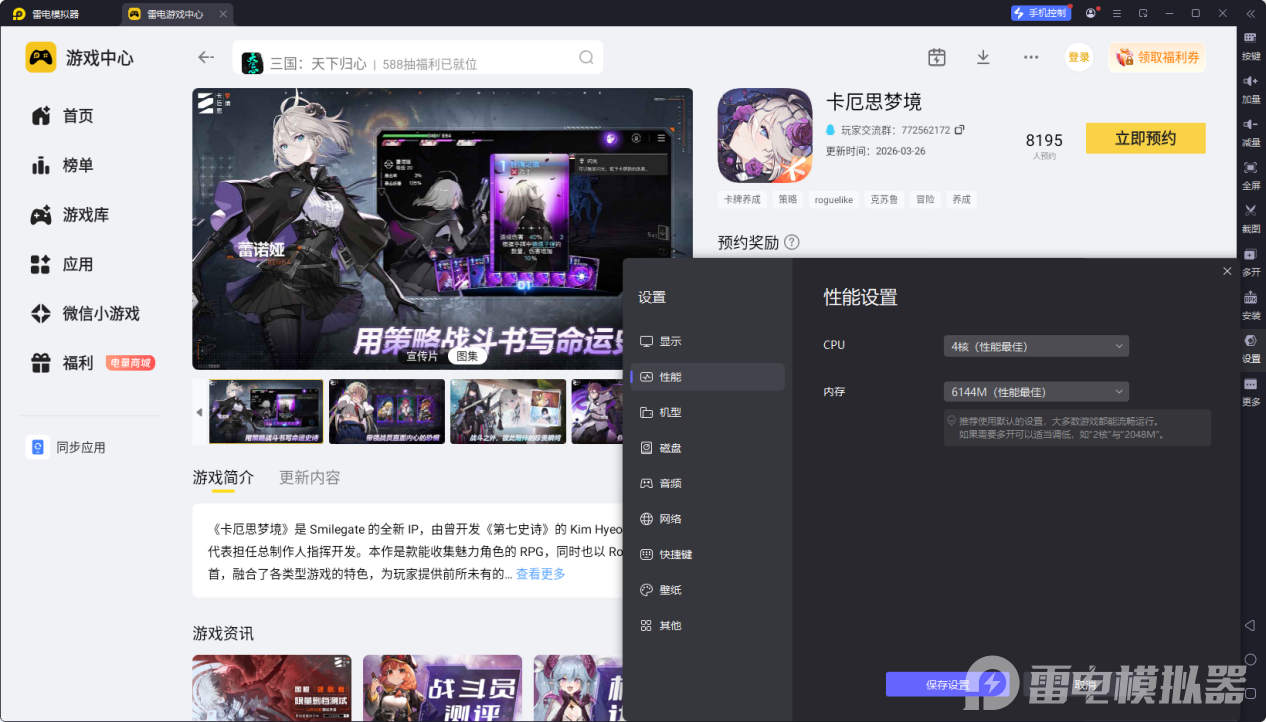Open the 查看更多 link in description
The width and height of the screenshot is (1266, 722).
(541, 574)
